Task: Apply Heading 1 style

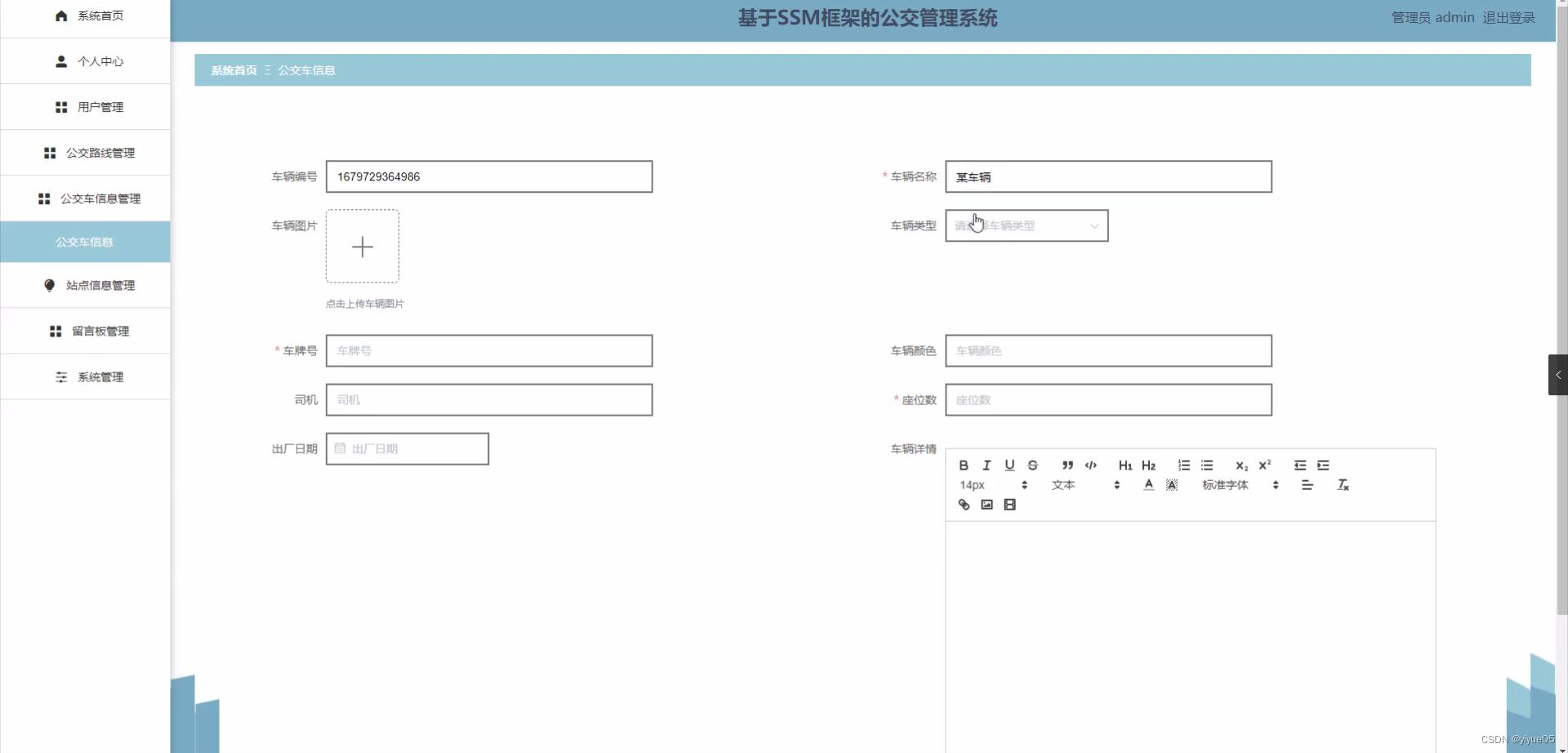Action: pos(1125,466)
